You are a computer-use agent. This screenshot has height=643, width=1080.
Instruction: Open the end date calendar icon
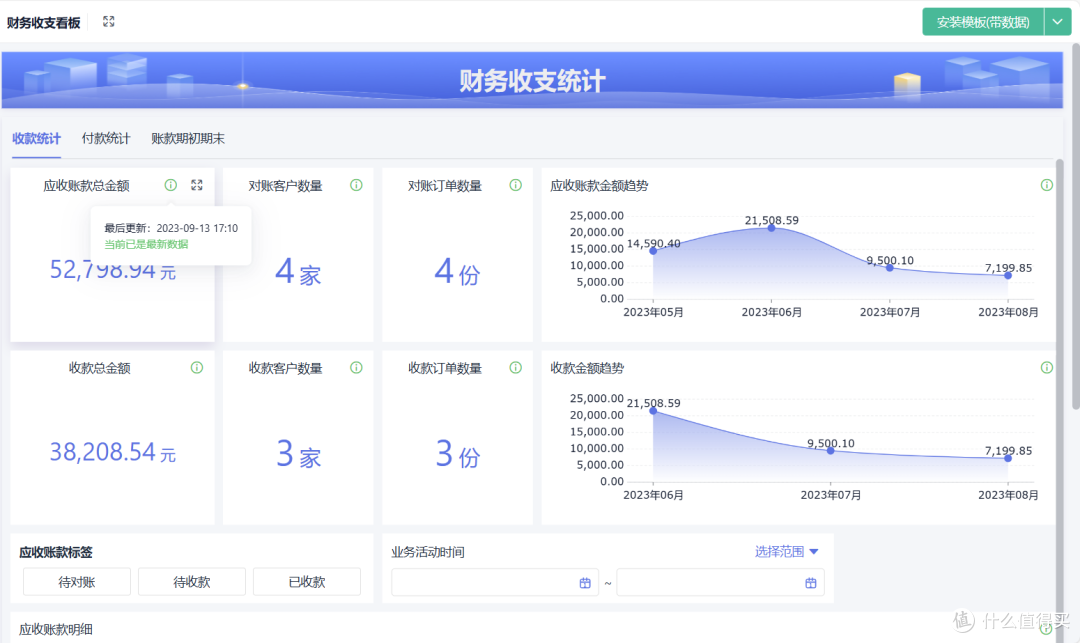811,583
